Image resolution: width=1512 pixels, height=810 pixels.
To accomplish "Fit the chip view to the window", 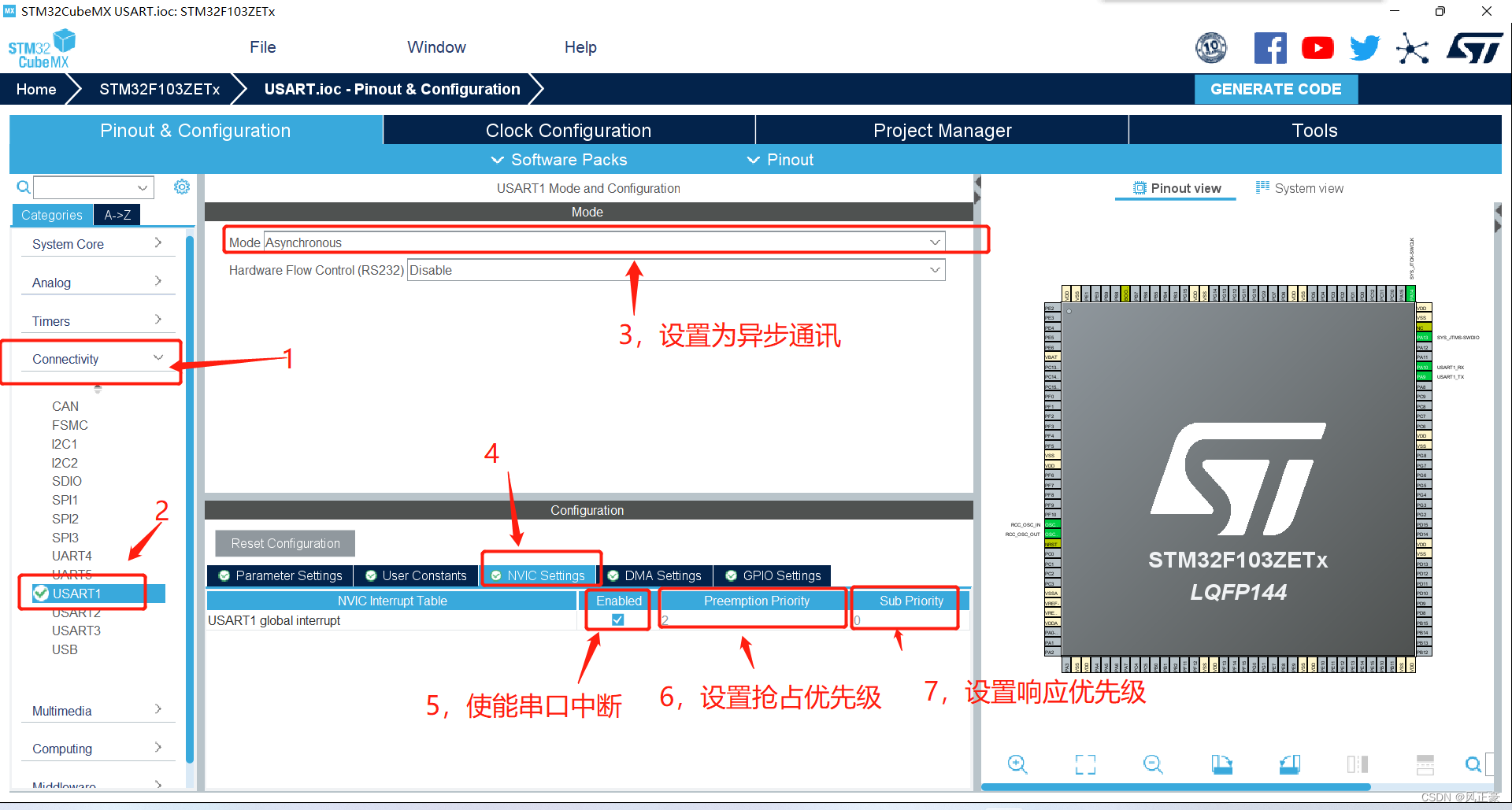I will point(1085,764).
